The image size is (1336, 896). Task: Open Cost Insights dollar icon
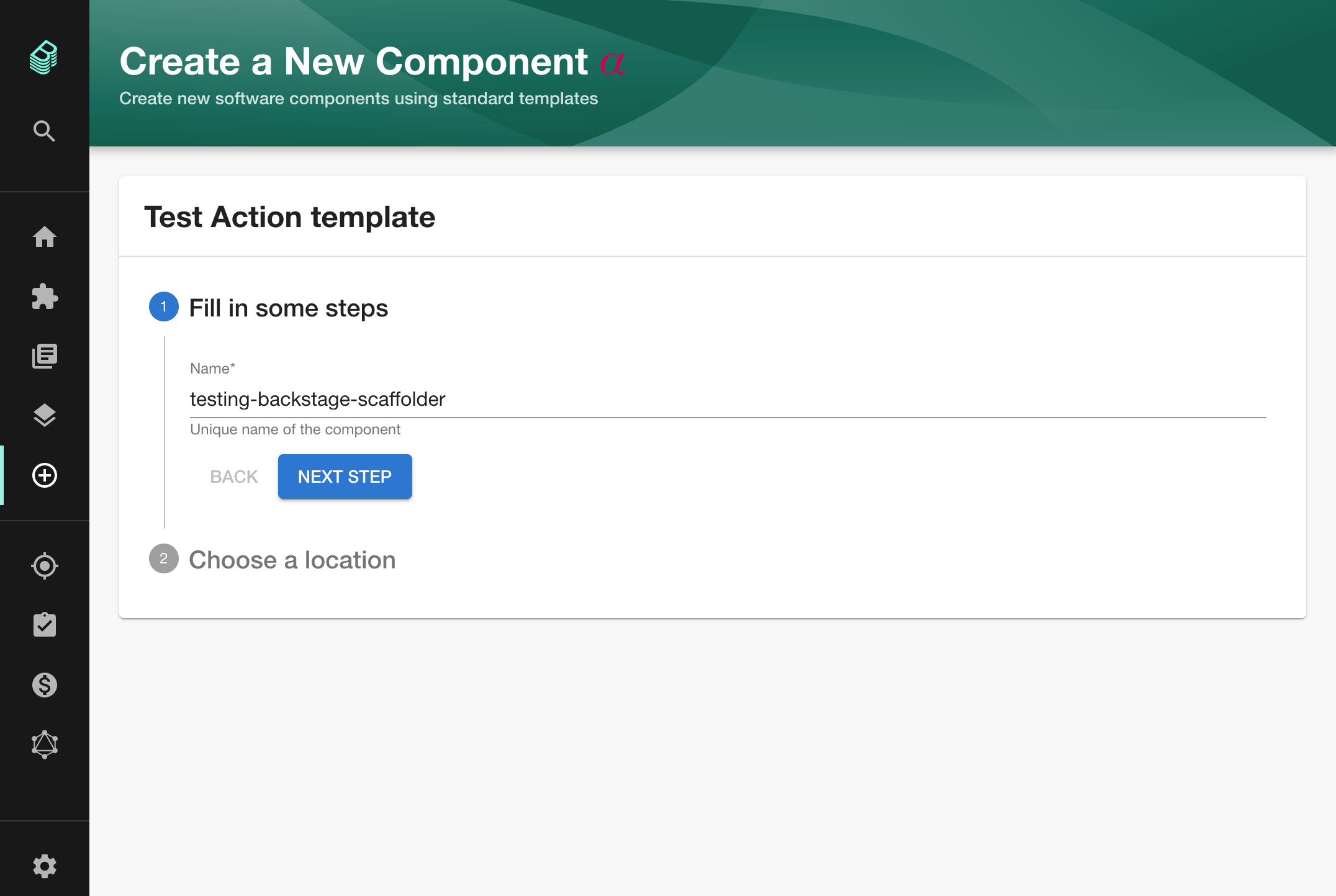coord(44,684)
